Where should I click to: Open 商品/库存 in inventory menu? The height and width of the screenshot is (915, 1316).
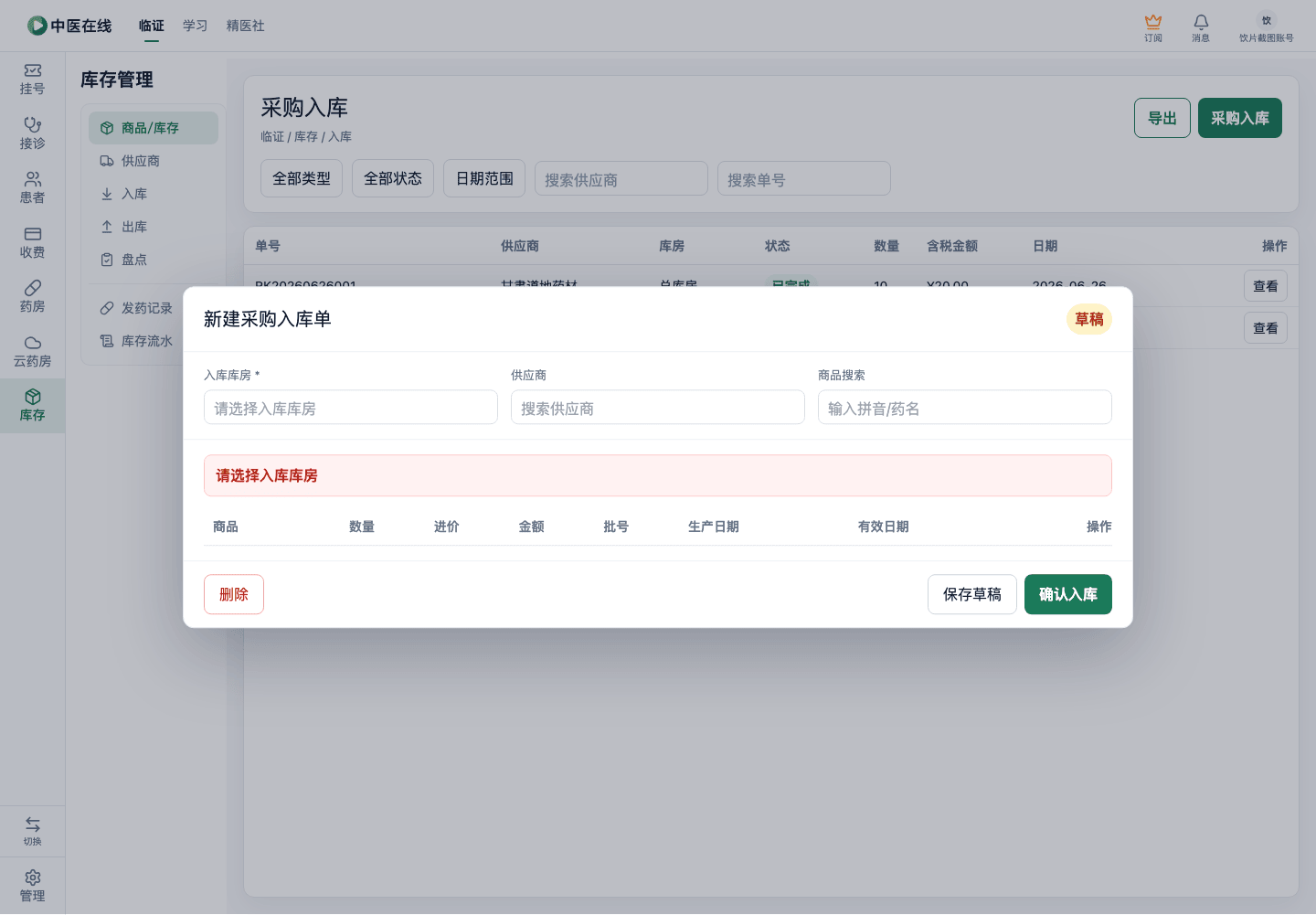[154, 128]
